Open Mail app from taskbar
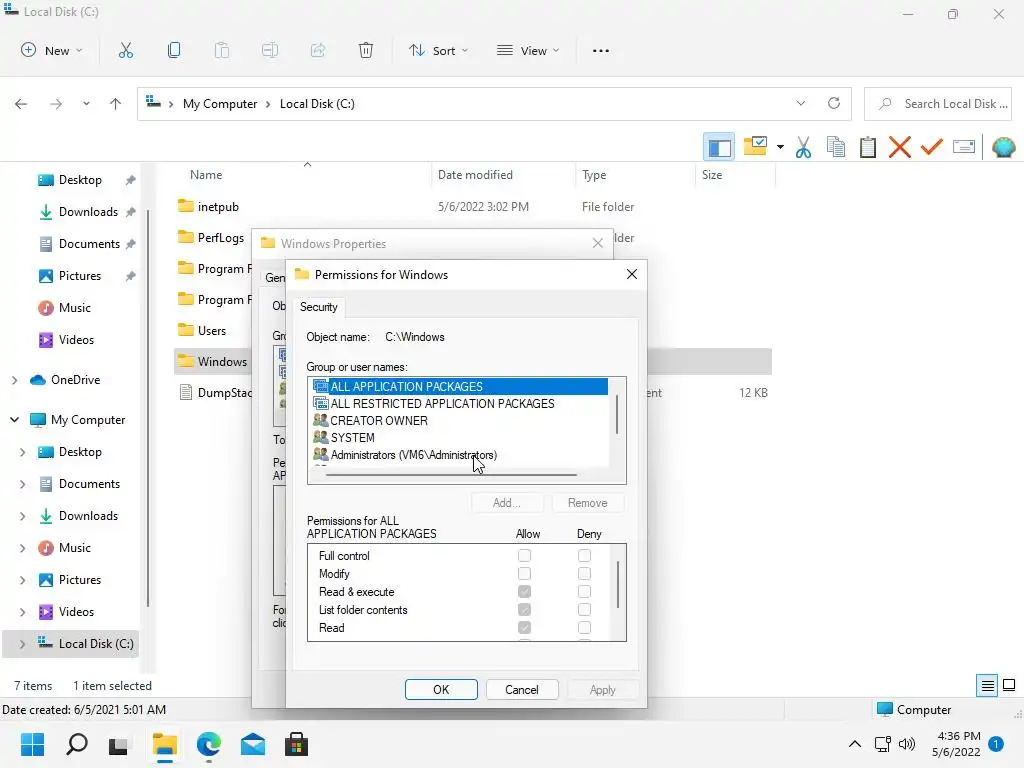 click(x=253, y=744)
